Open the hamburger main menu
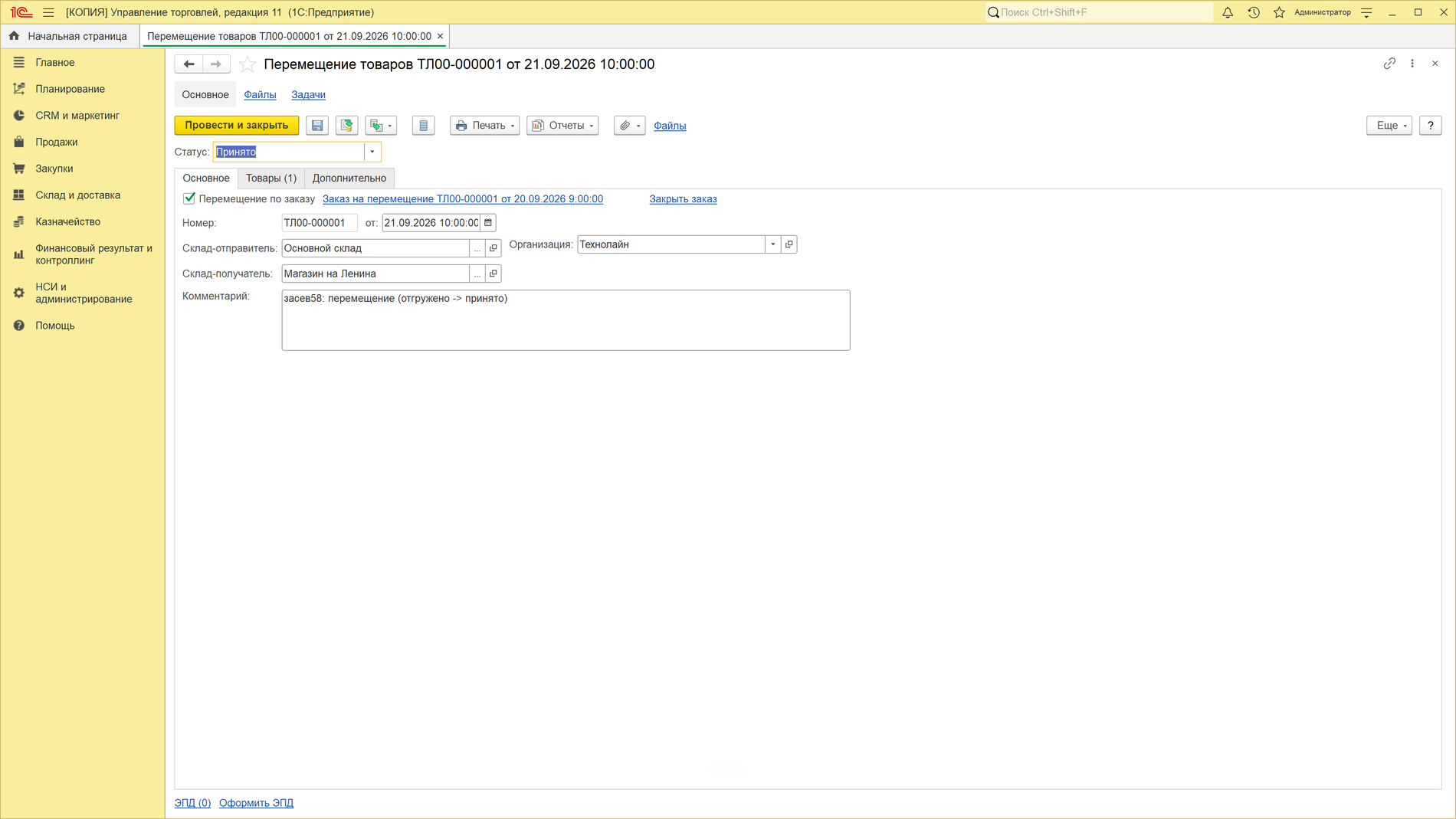Image resolution: width=1456 pixels, height=819 pixels. [x=48, y=12]
